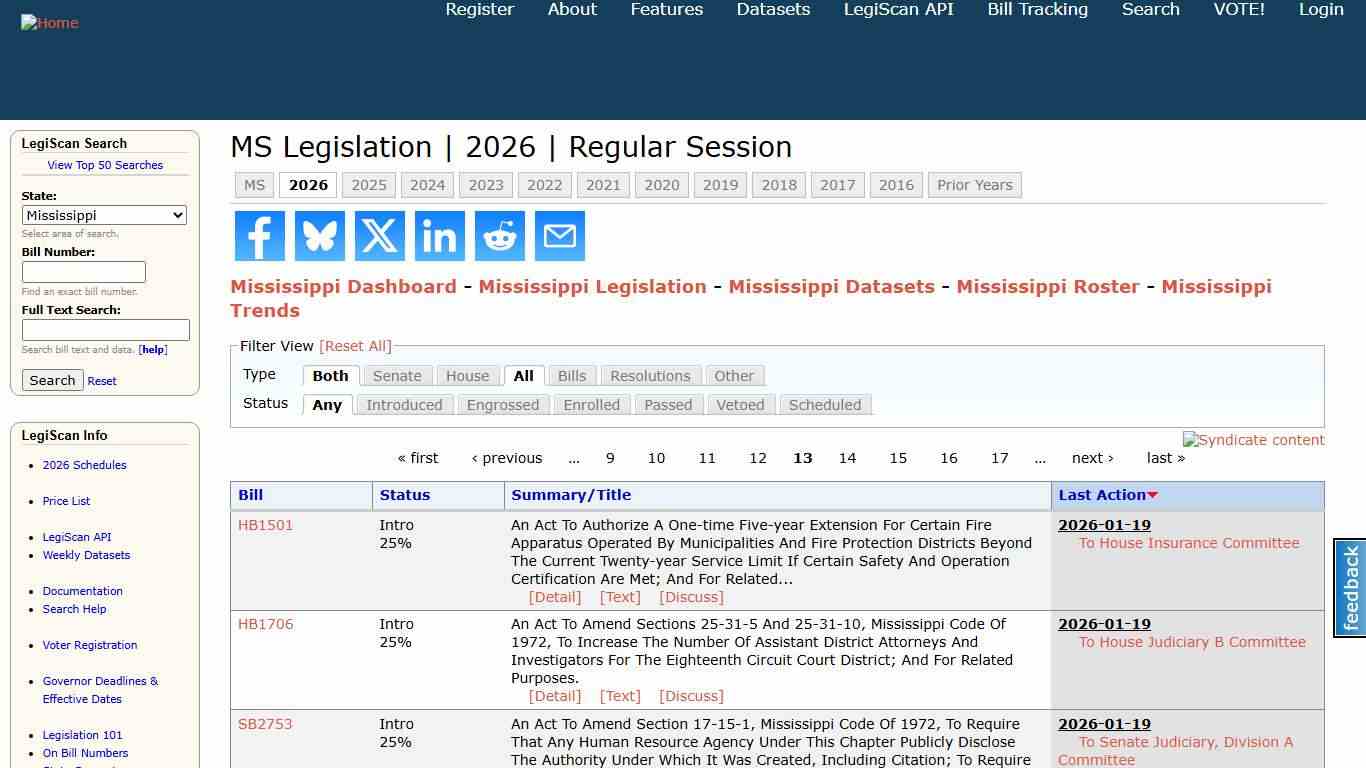Expand Prior Years session list
Screen dimensions: 1366x768
click(x=974, y=185)
